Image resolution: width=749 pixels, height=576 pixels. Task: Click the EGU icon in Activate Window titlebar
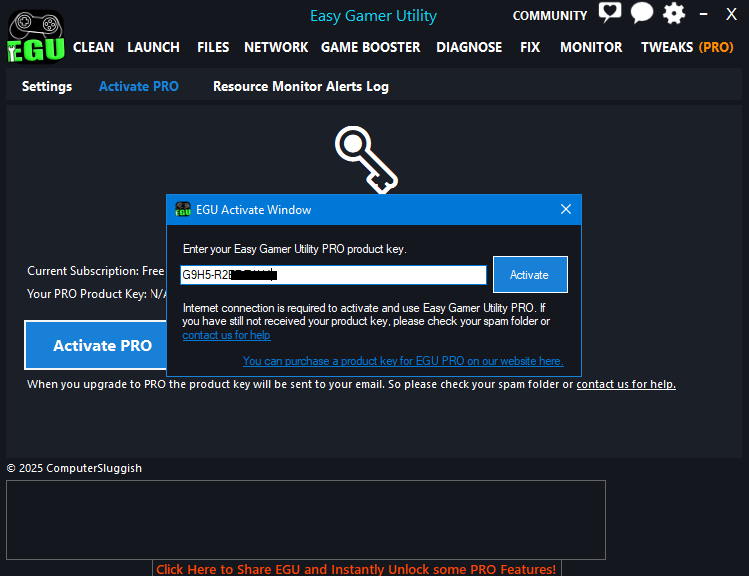click(x=182, y=209)
